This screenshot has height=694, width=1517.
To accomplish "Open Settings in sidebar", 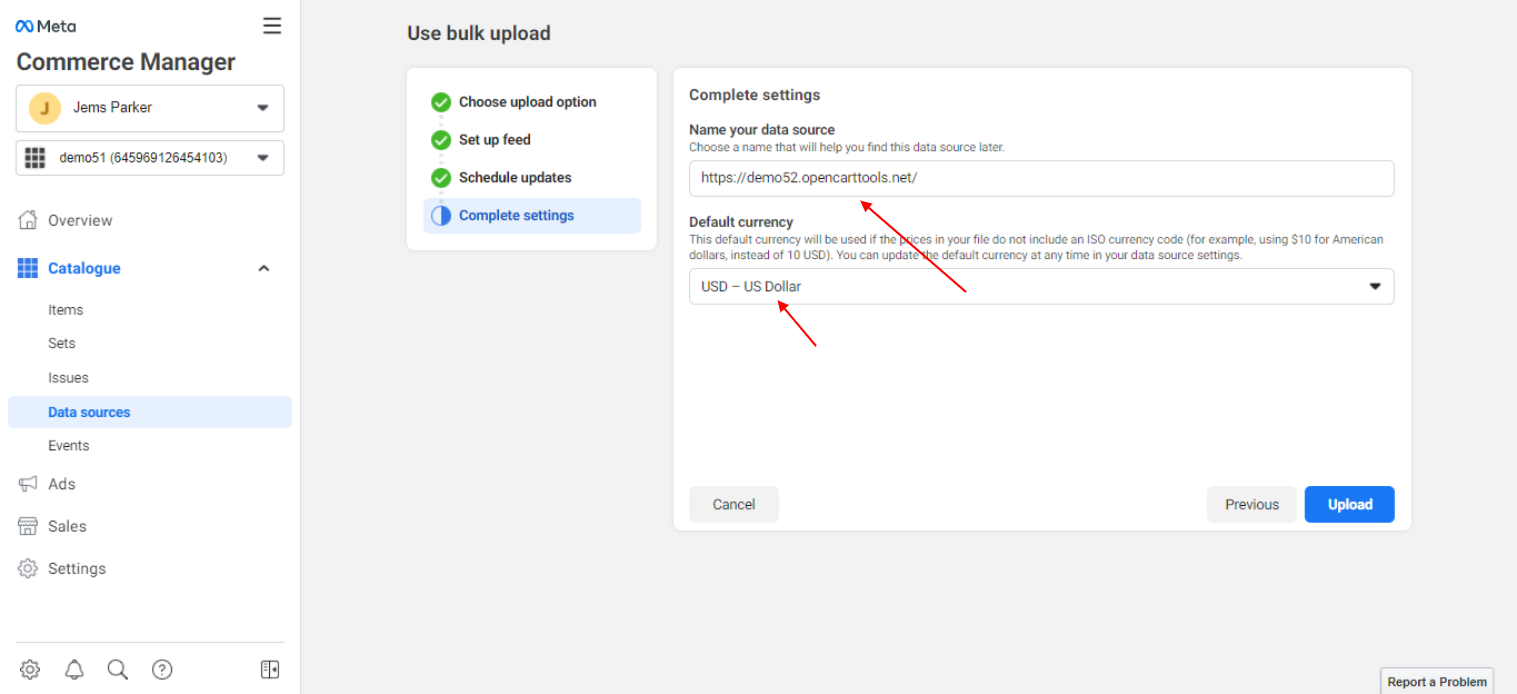I will point(77,568).
